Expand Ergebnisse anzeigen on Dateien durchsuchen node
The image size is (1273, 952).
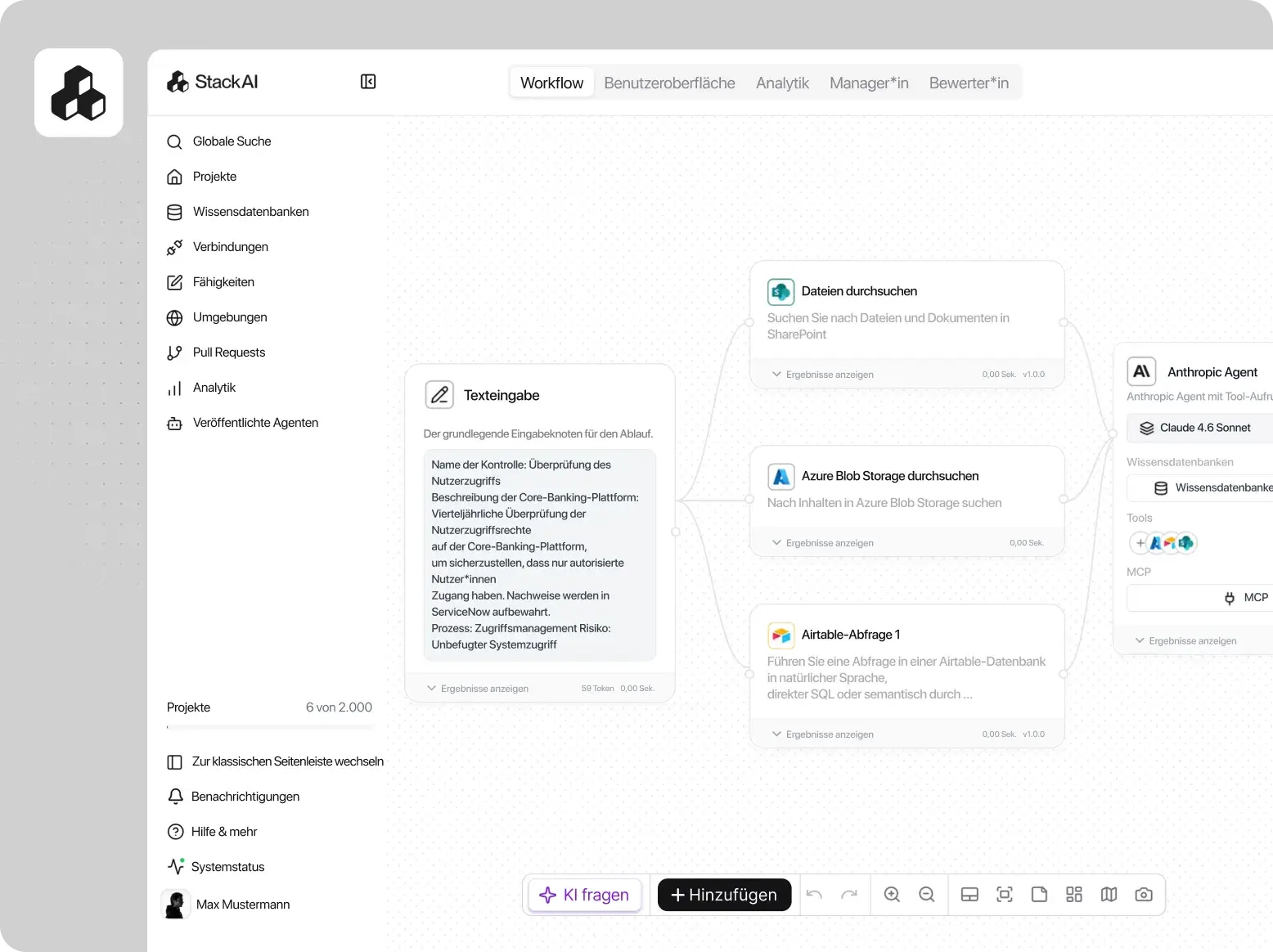[823, 375]
